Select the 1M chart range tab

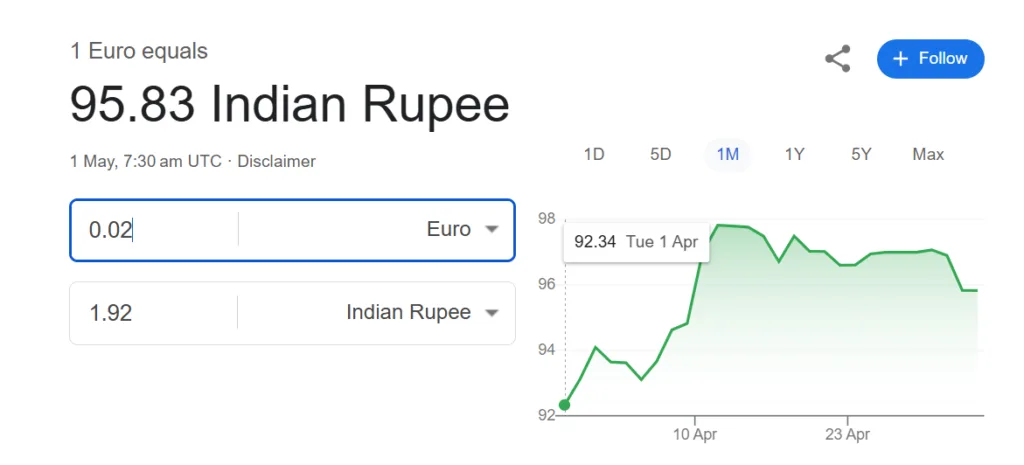click(728, 155)
